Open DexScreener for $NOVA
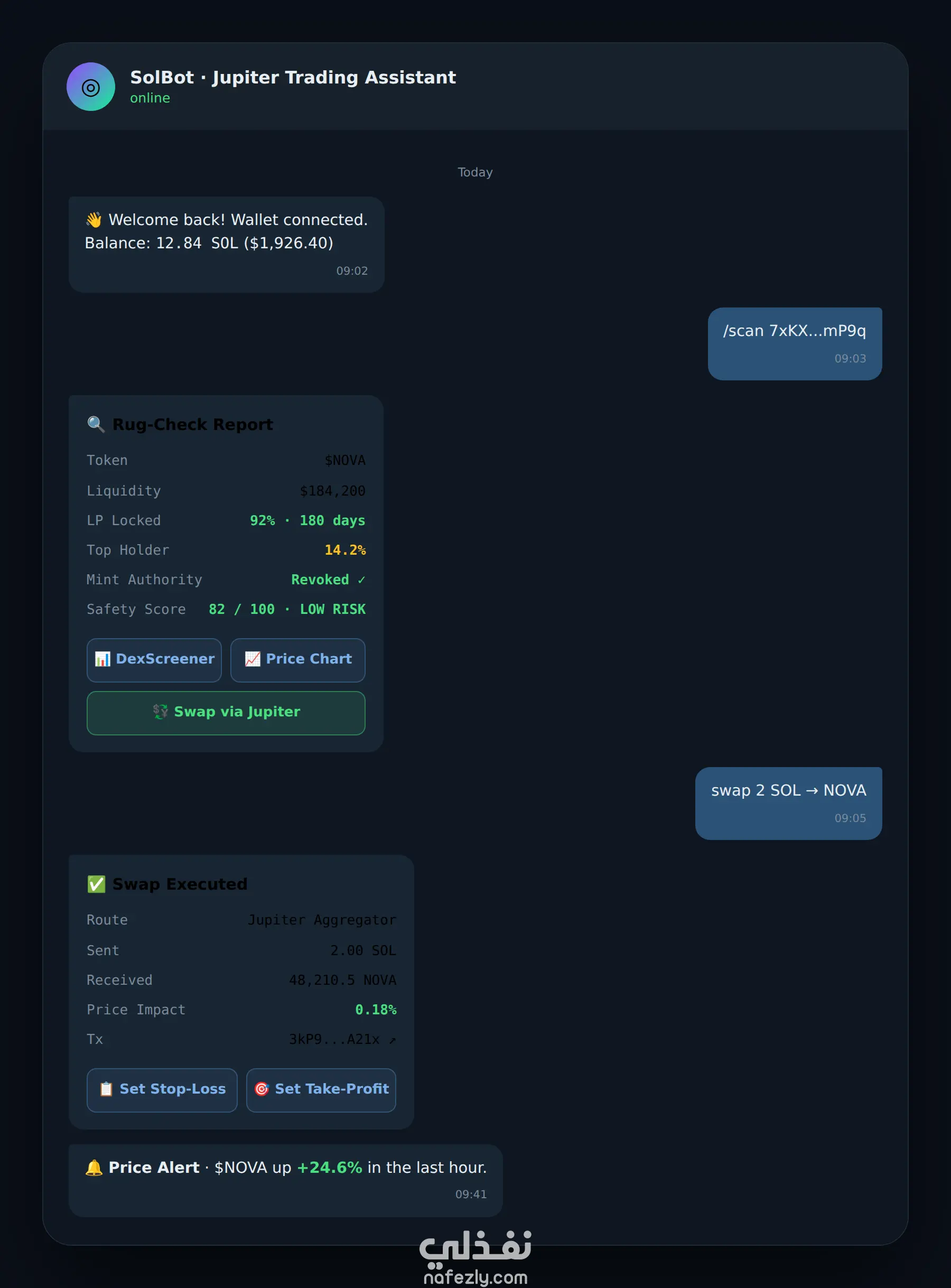 [x=154, y=660]
